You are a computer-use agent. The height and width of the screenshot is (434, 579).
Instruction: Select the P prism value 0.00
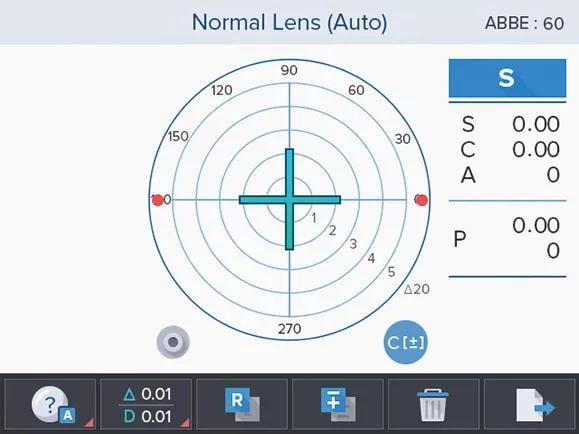pos(535,225)
